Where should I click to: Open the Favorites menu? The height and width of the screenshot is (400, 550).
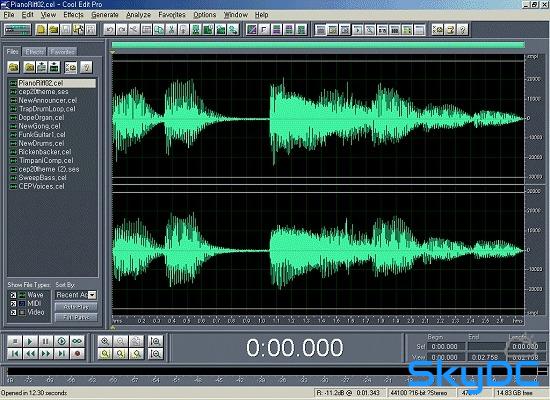point(172,15)
